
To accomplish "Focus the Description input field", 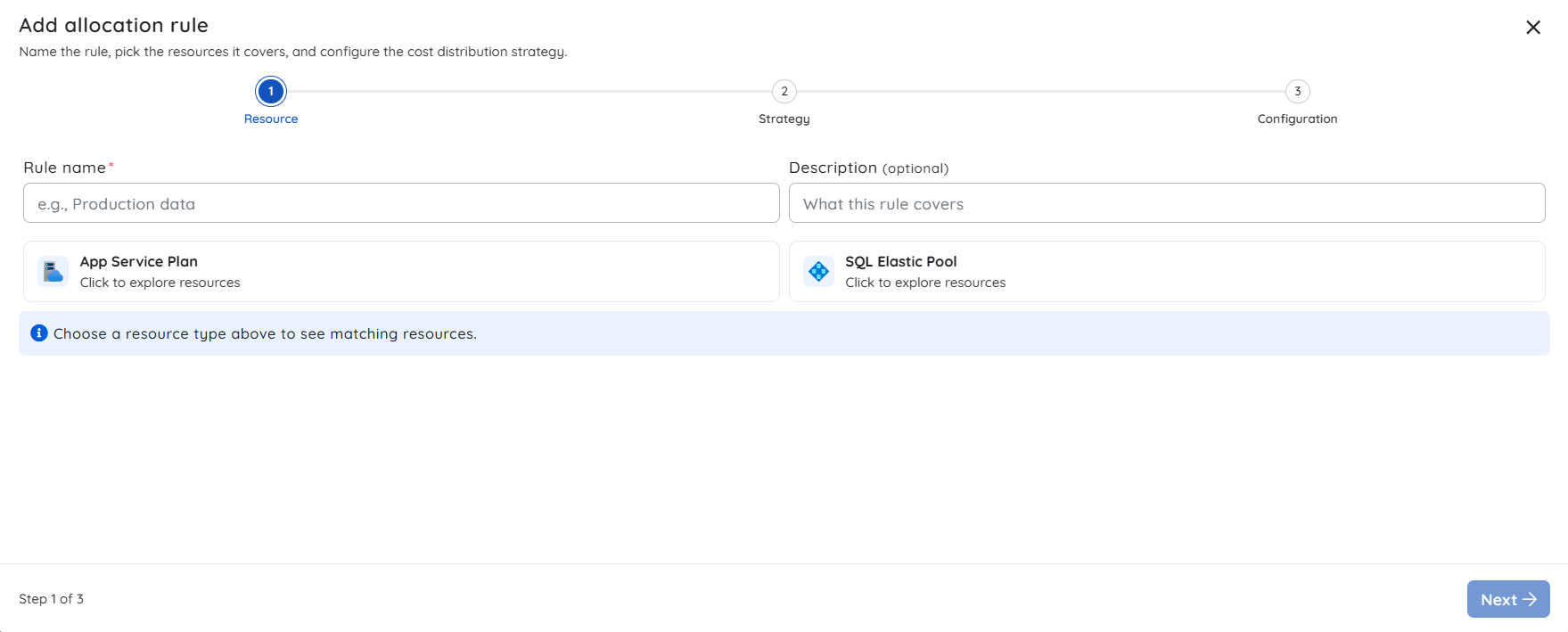I will 1167,203.
